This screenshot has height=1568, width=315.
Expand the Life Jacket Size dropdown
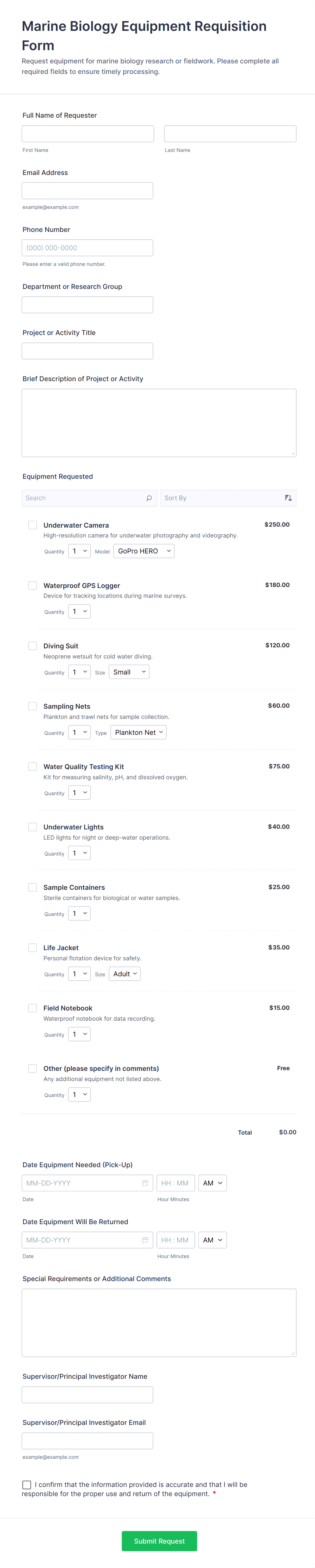click(x=125, y=974)
